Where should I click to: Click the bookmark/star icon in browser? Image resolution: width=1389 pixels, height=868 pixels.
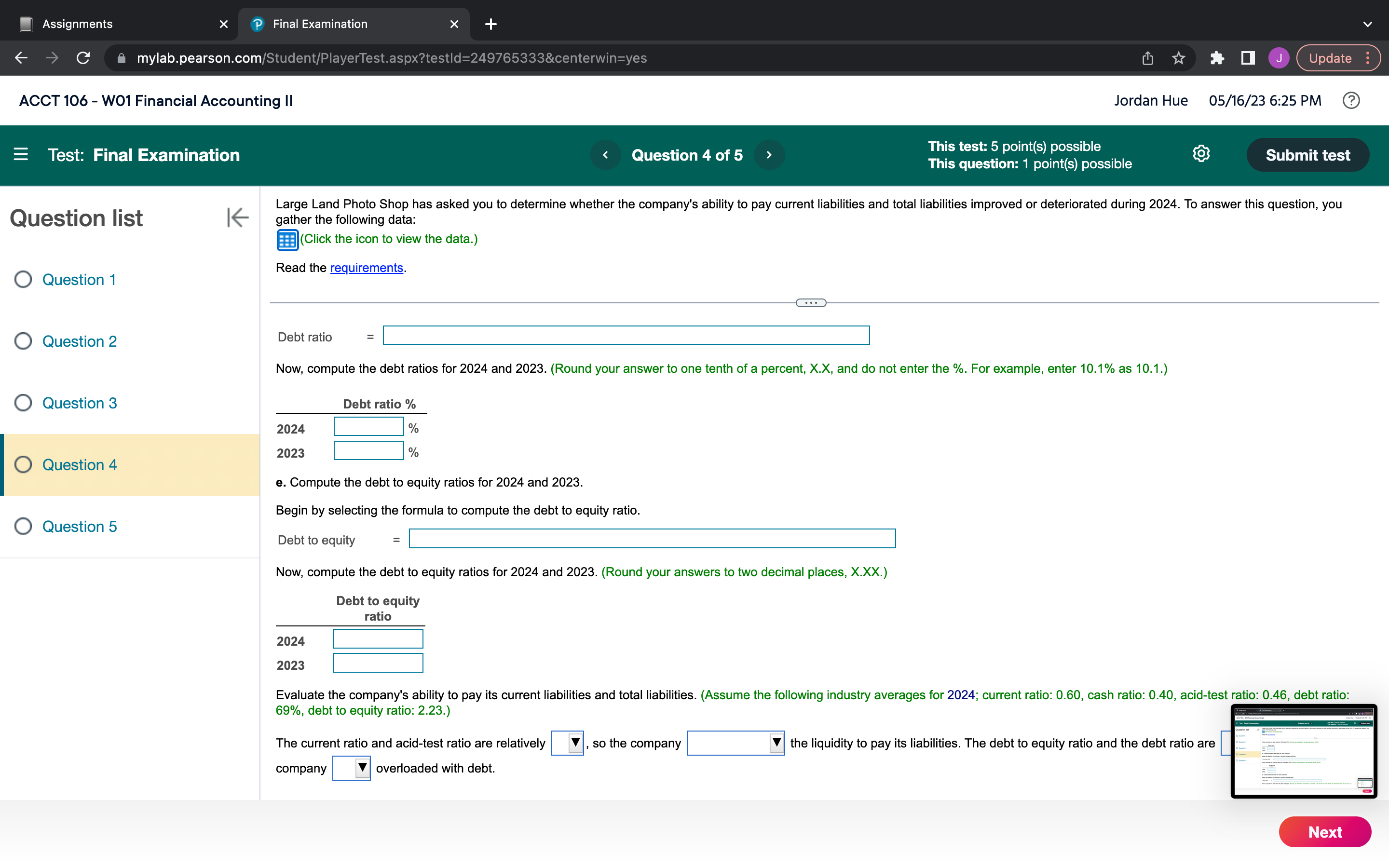pos(1178,58)
